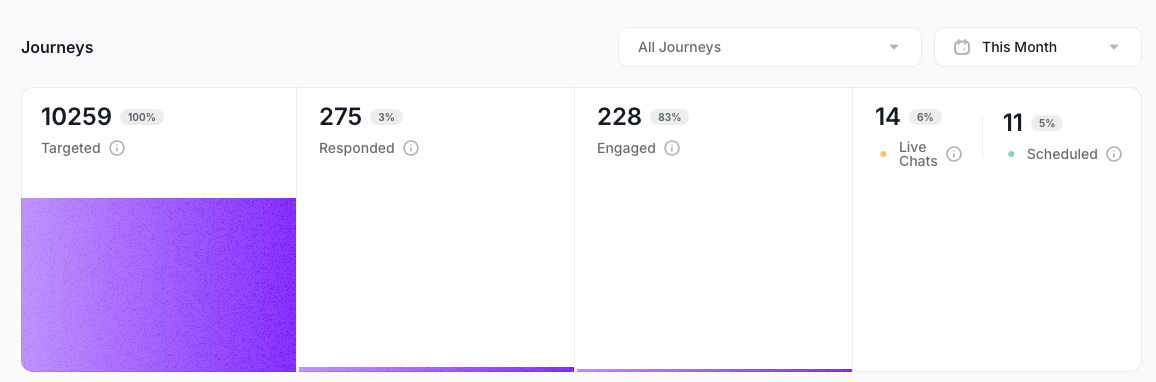
Task: Click the info icon beside Targeted
Action: tap(116, 148)
